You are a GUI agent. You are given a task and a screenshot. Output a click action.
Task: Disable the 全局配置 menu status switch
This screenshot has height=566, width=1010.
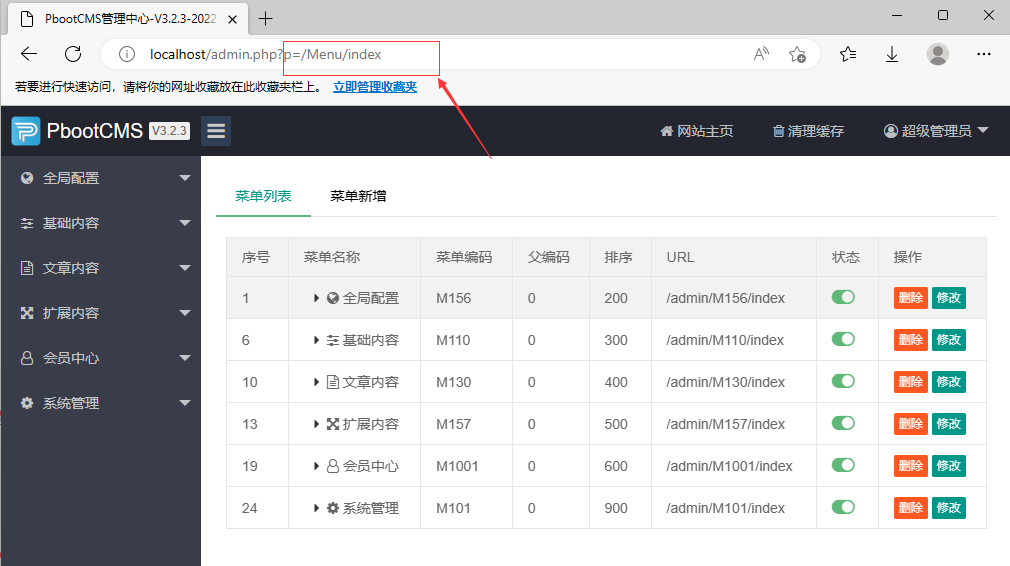[x=843, y=297]
